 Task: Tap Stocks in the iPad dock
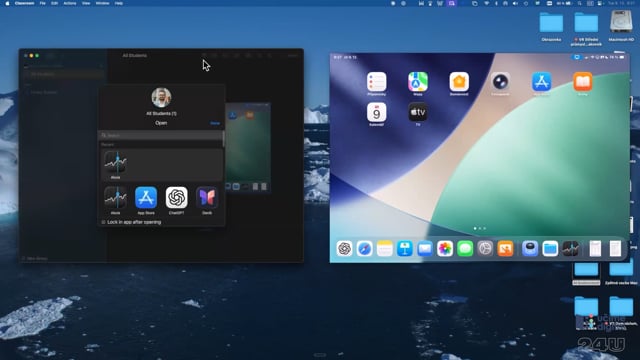570,249
